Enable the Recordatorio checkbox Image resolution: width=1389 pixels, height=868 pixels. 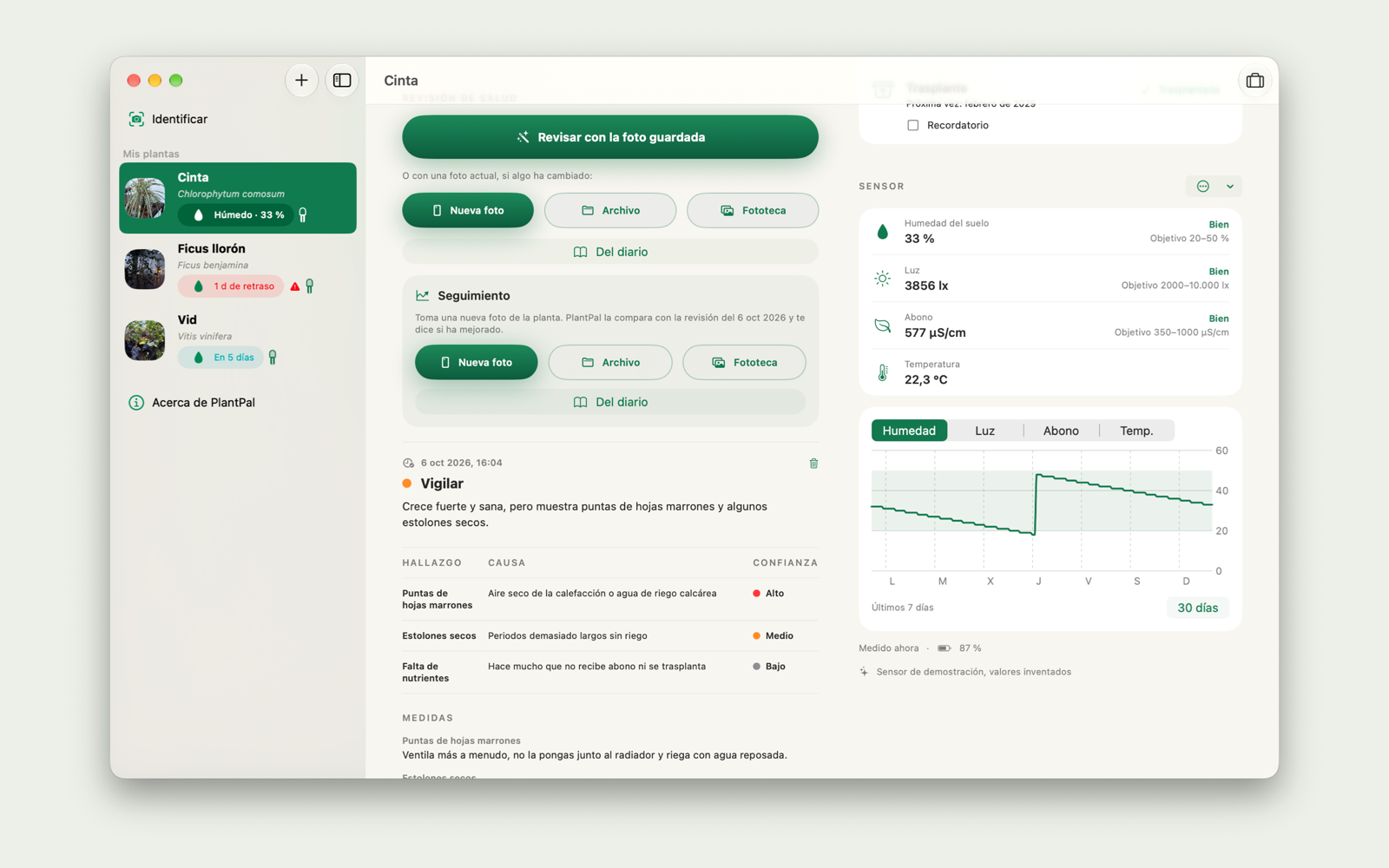pos(912,125)
